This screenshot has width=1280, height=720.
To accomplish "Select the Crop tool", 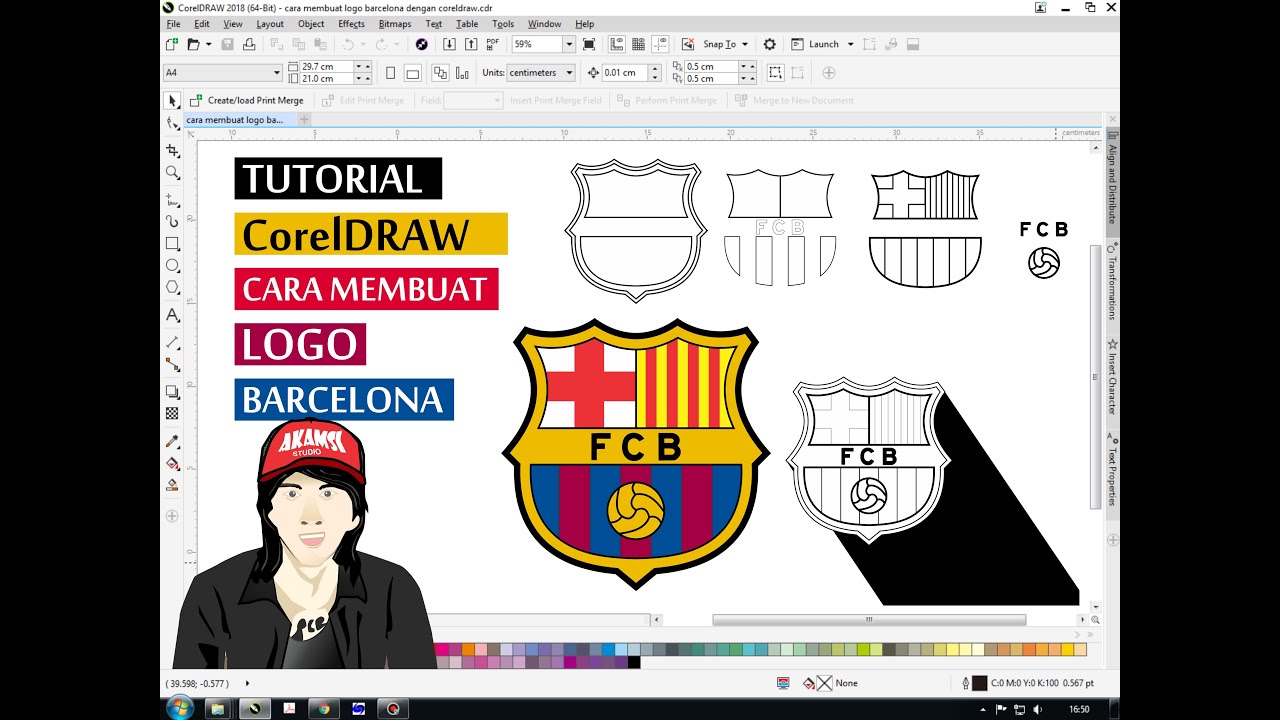I will pos(172,151).
